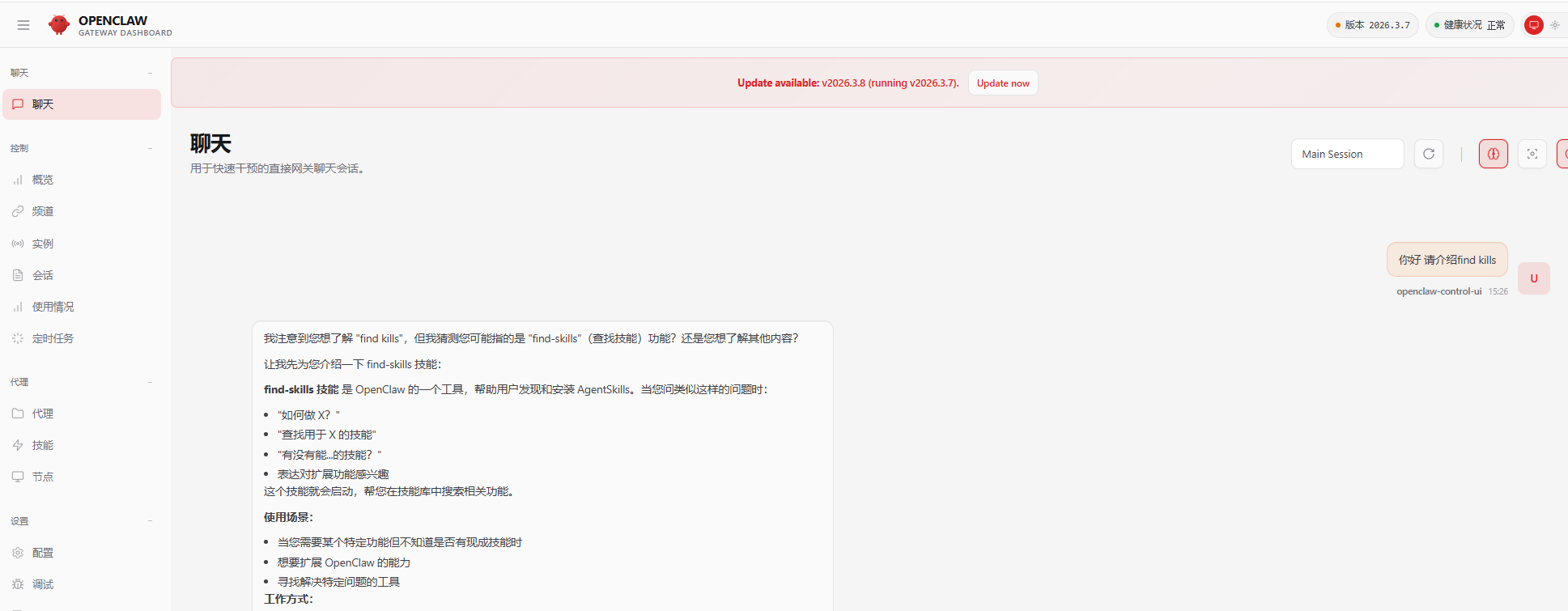Viewport: 1568px width, 611px height.
Task: Click the 工作方式: heading in reply
Action: coord(288,599)
